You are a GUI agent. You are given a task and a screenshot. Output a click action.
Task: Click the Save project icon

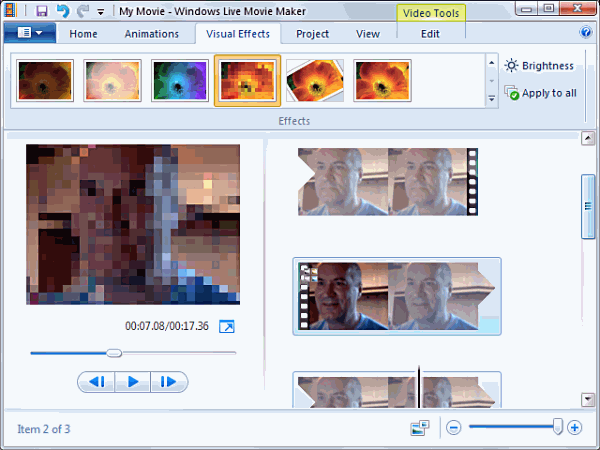click(42, 11)
